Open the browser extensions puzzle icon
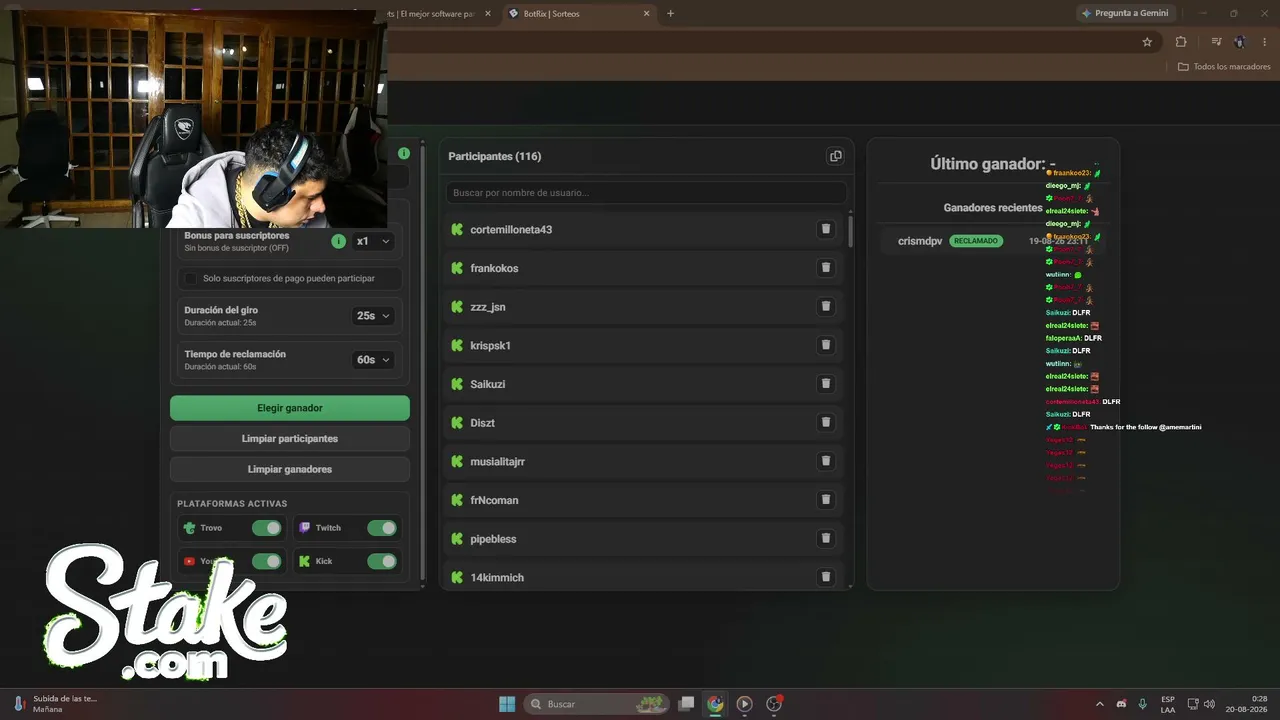This screenshot has height=720, width=1280. pyautogui.click(x=1181, y=42)
